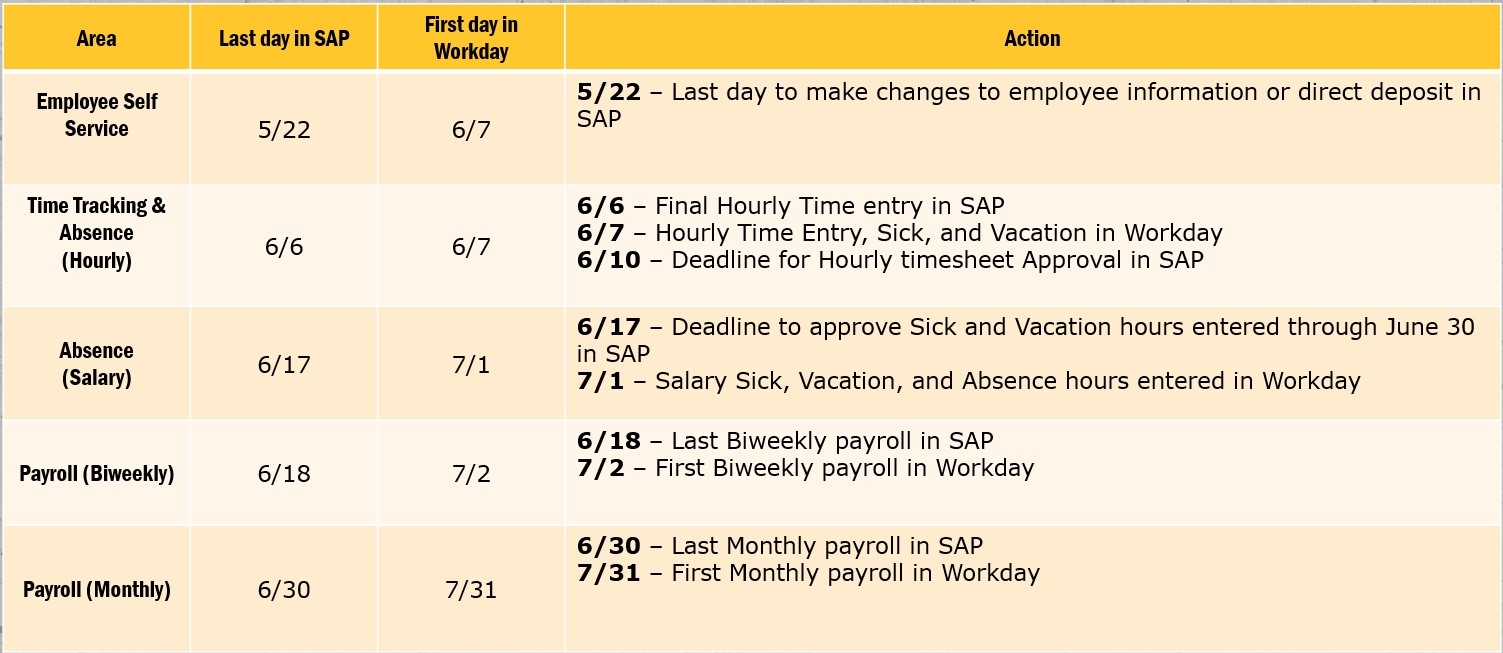This screenshot has height=653, width=1503.
Task: Click the 7/31 first day in Workday cell
Action: pyautogui.click(x=471, y=590)
